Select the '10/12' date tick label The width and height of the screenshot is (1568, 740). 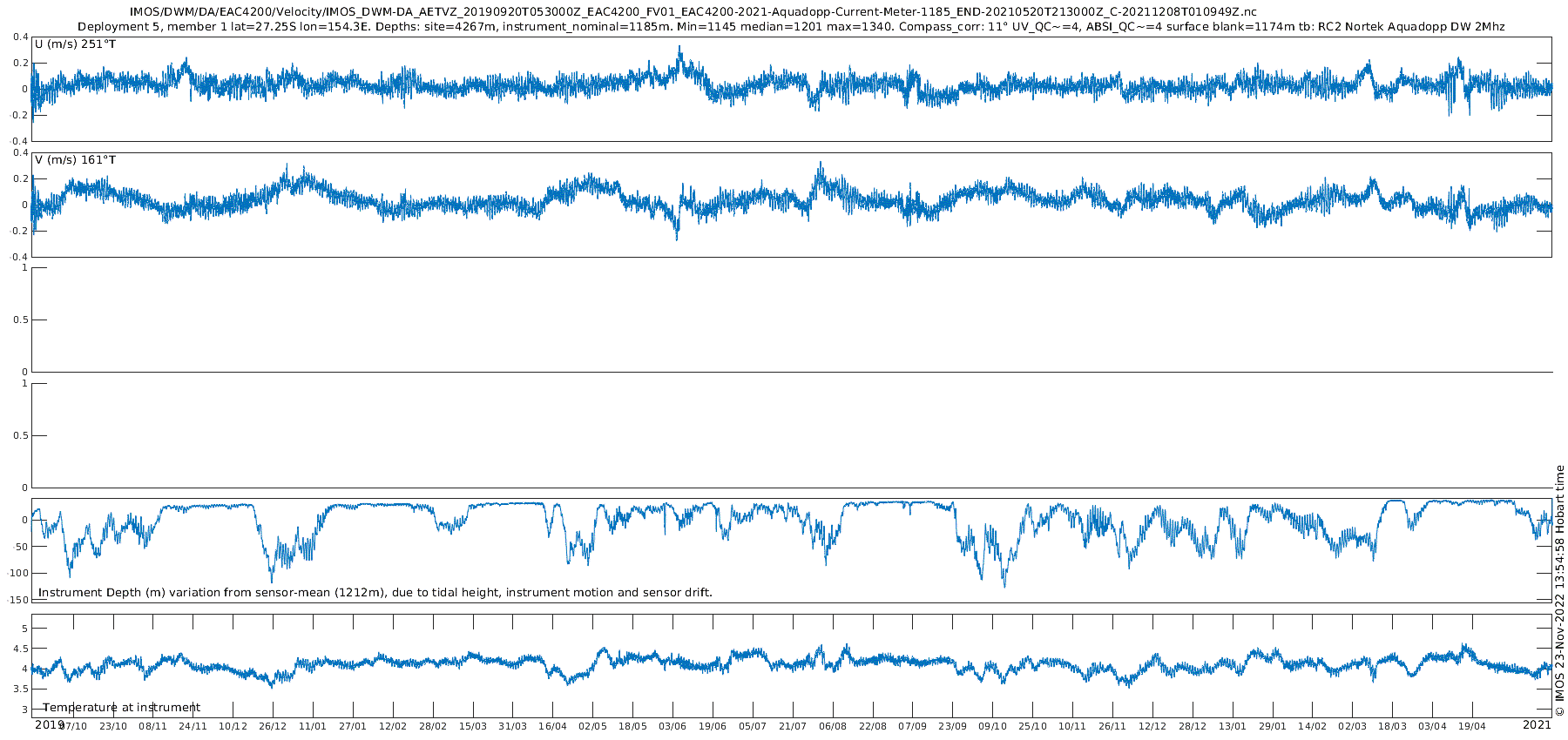pyautogui.click(x=233, y=726)
